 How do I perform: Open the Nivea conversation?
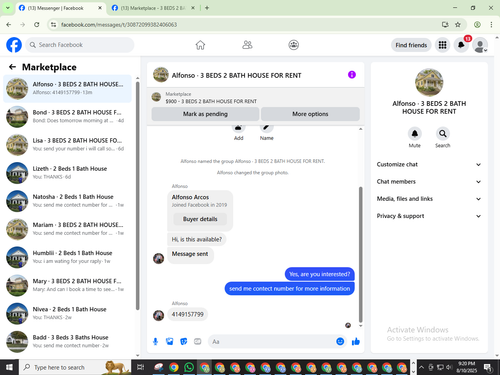(x=67, y=313)
